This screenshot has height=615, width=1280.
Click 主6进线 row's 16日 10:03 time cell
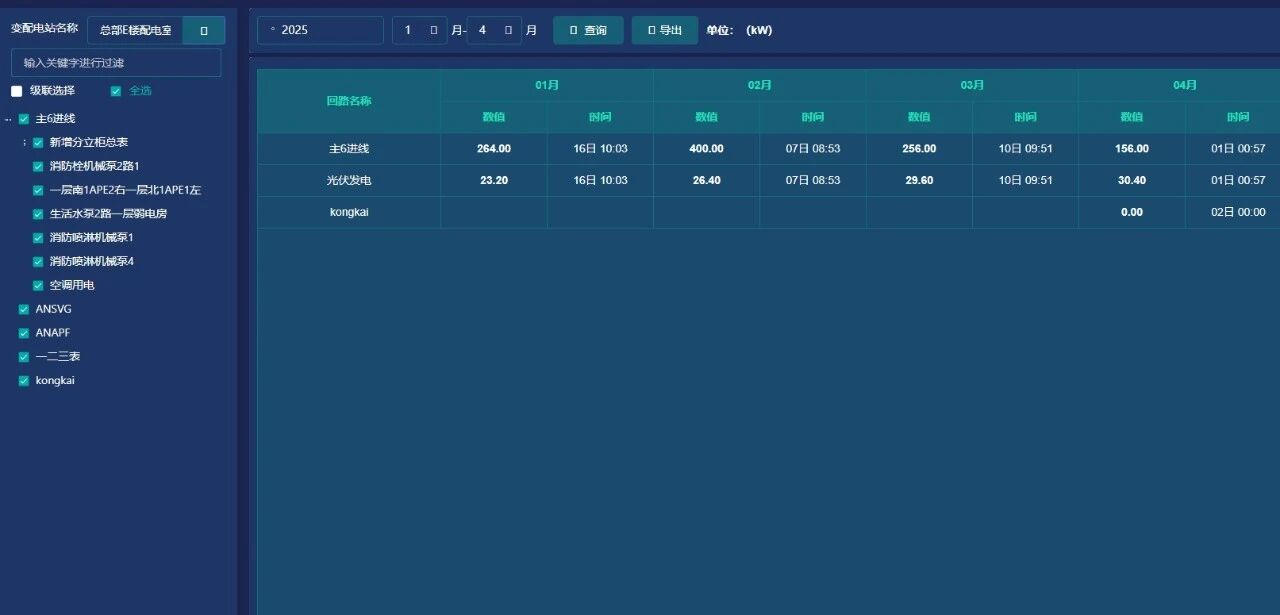(x=600, y=149)
